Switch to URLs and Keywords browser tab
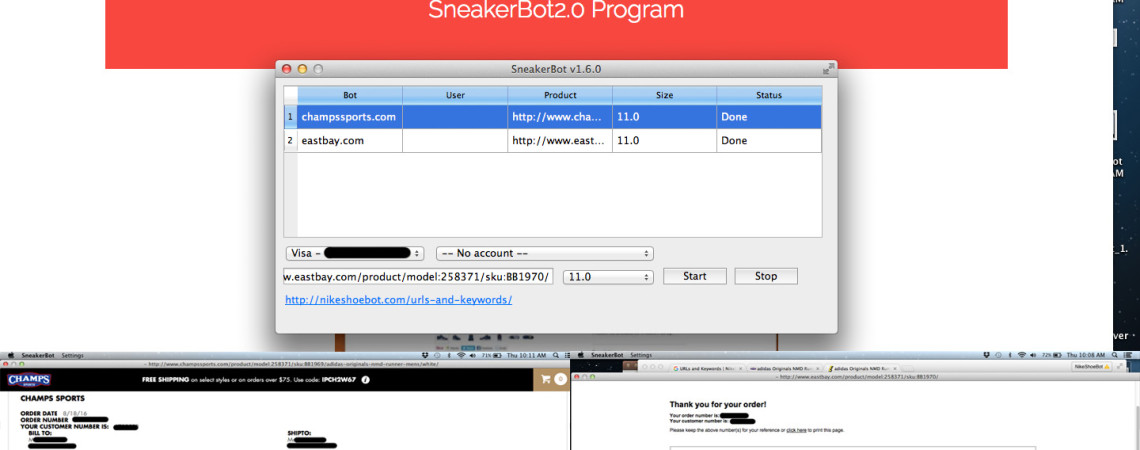 point(705,368)
